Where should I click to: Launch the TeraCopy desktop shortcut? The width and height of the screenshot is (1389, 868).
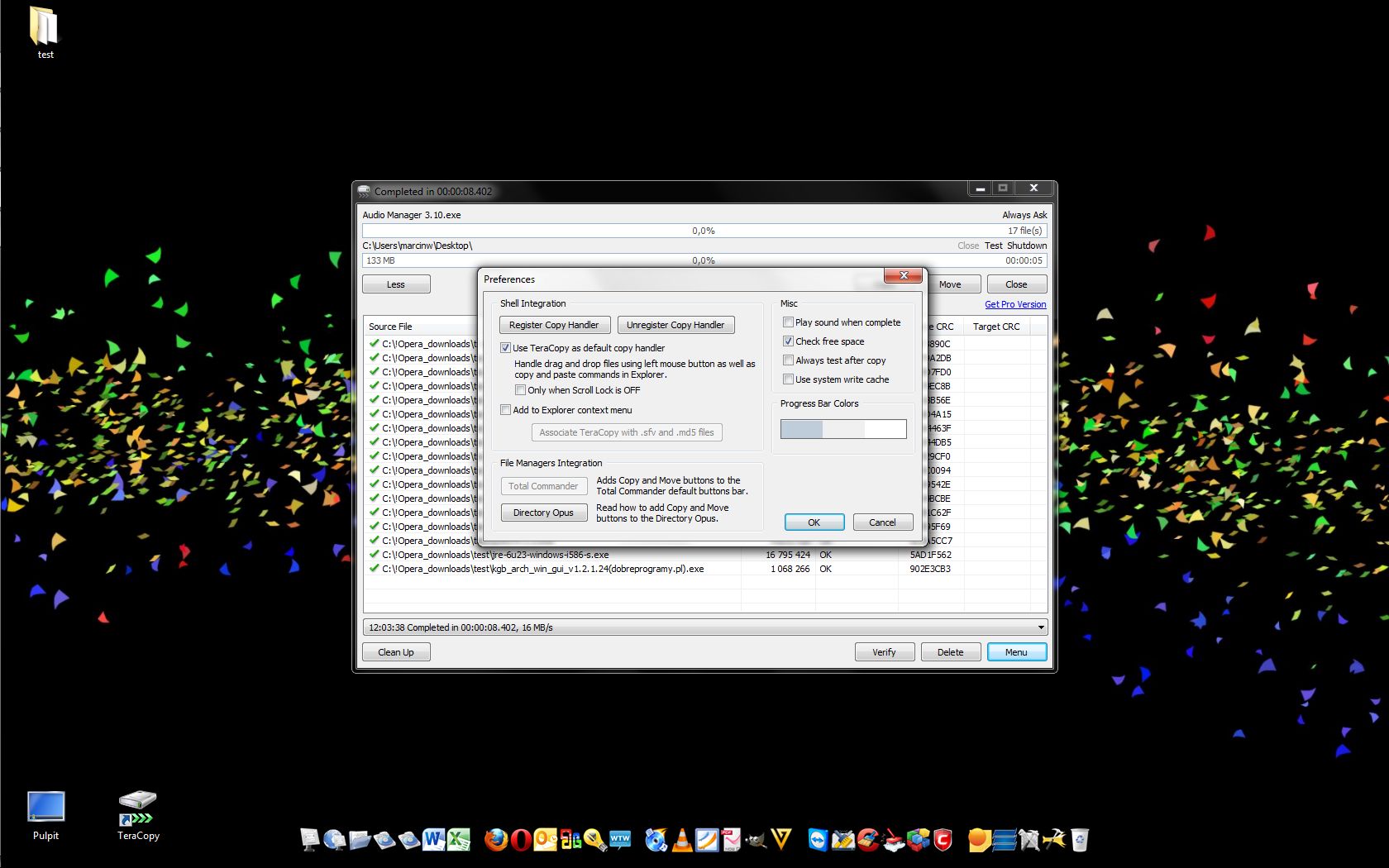pos(138,816)
